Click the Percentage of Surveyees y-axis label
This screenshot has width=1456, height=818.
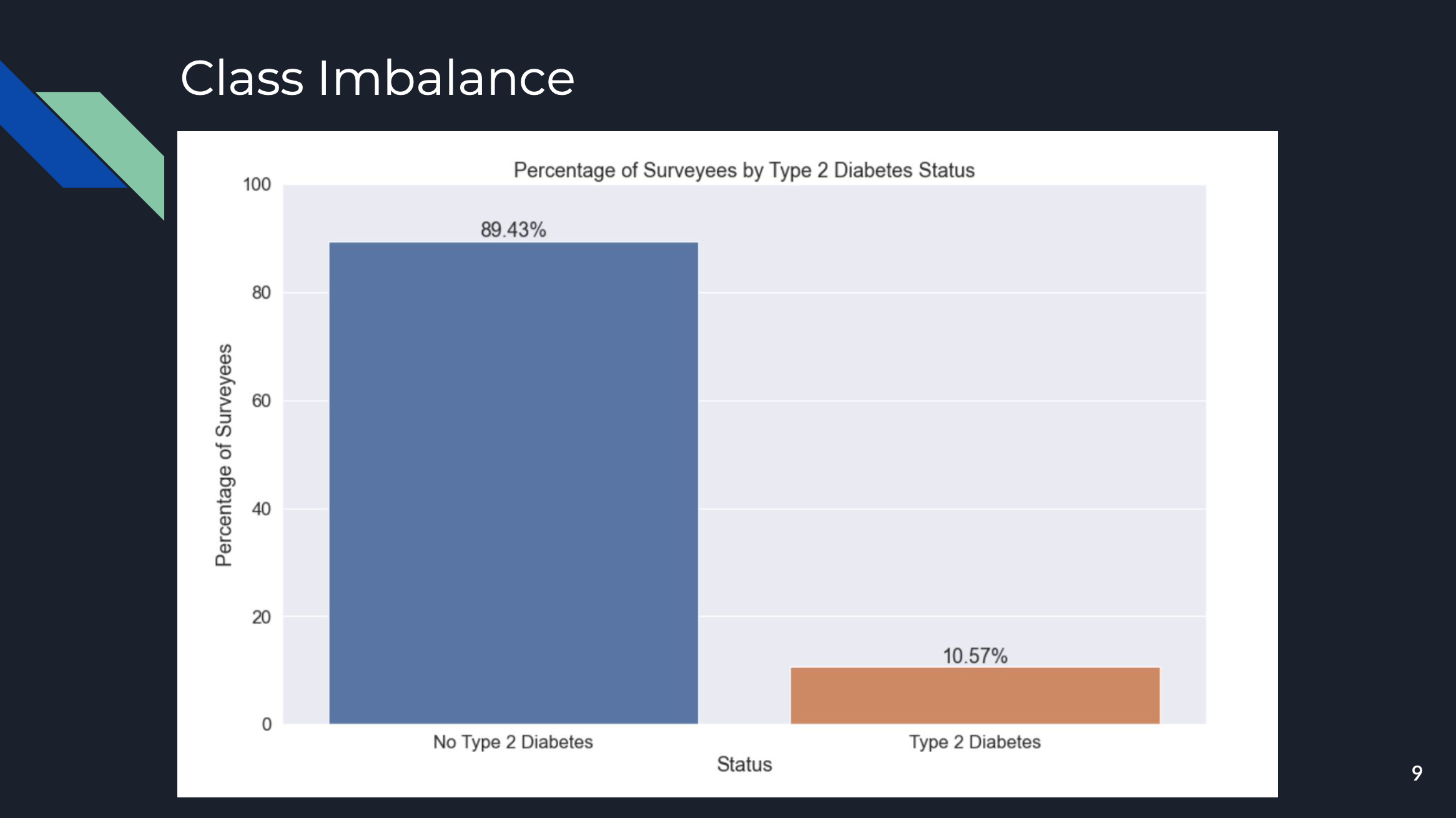pos(224,455)
